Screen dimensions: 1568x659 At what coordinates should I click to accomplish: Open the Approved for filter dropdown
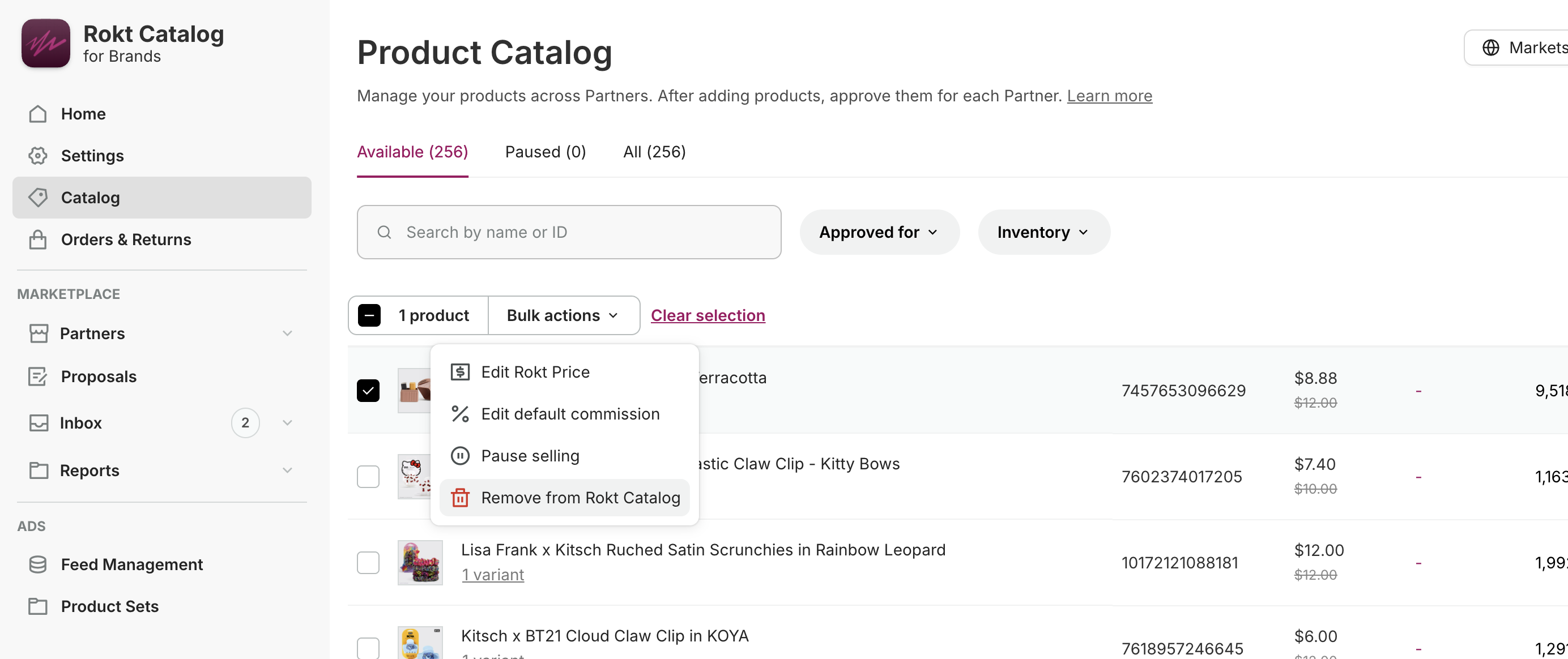(x=879, y=233)
